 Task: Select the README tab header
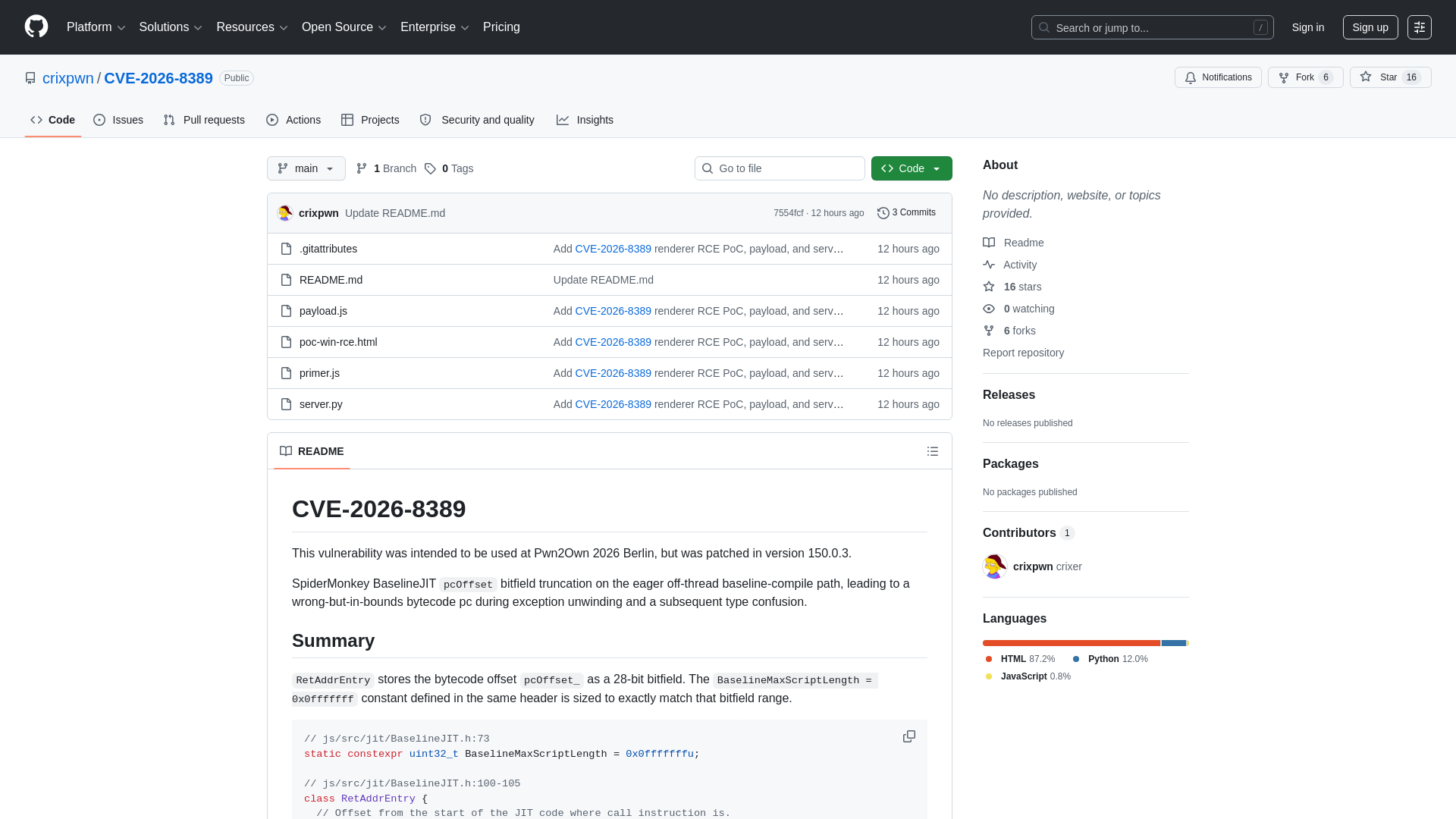(x=312, y=451)
